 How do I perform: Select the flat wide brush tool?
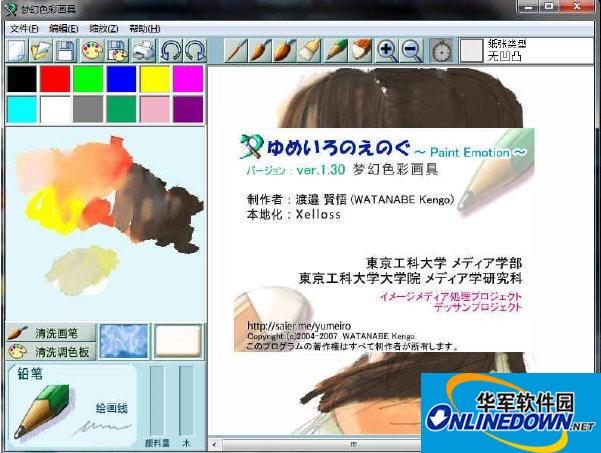(309, 50)
